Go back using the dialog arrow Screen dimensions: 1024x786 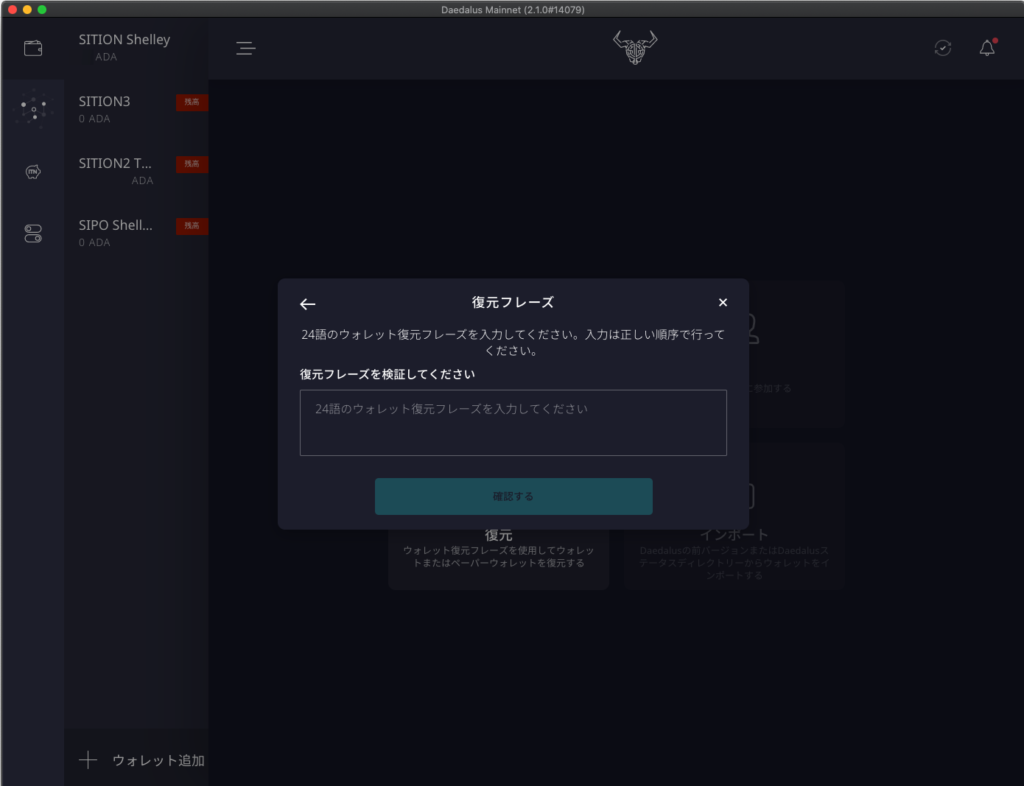click(308, 304)
